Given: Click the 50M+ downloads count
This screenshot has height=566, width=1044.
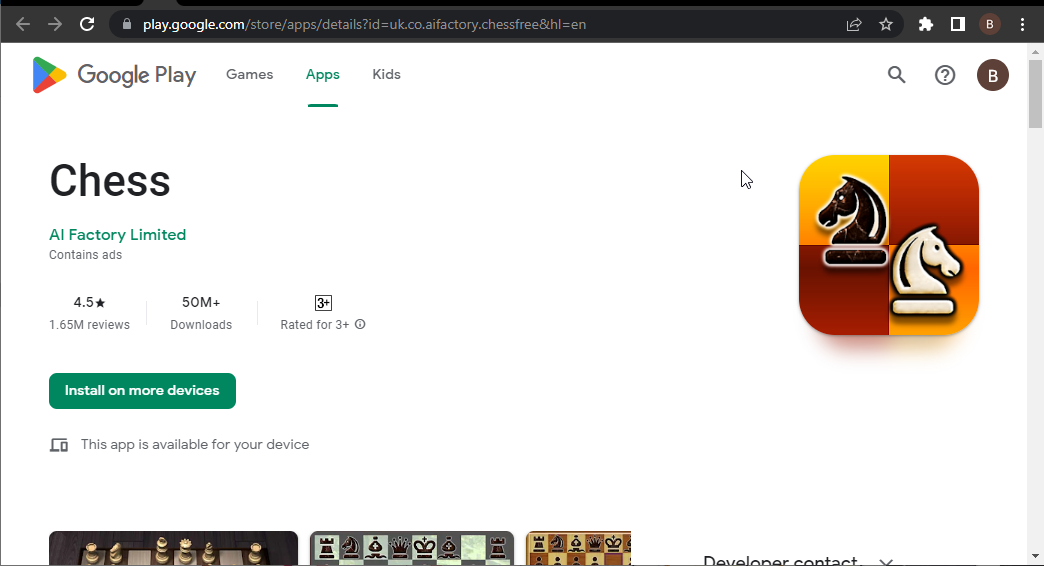Looking at the screenshot, I should (201, 302).
